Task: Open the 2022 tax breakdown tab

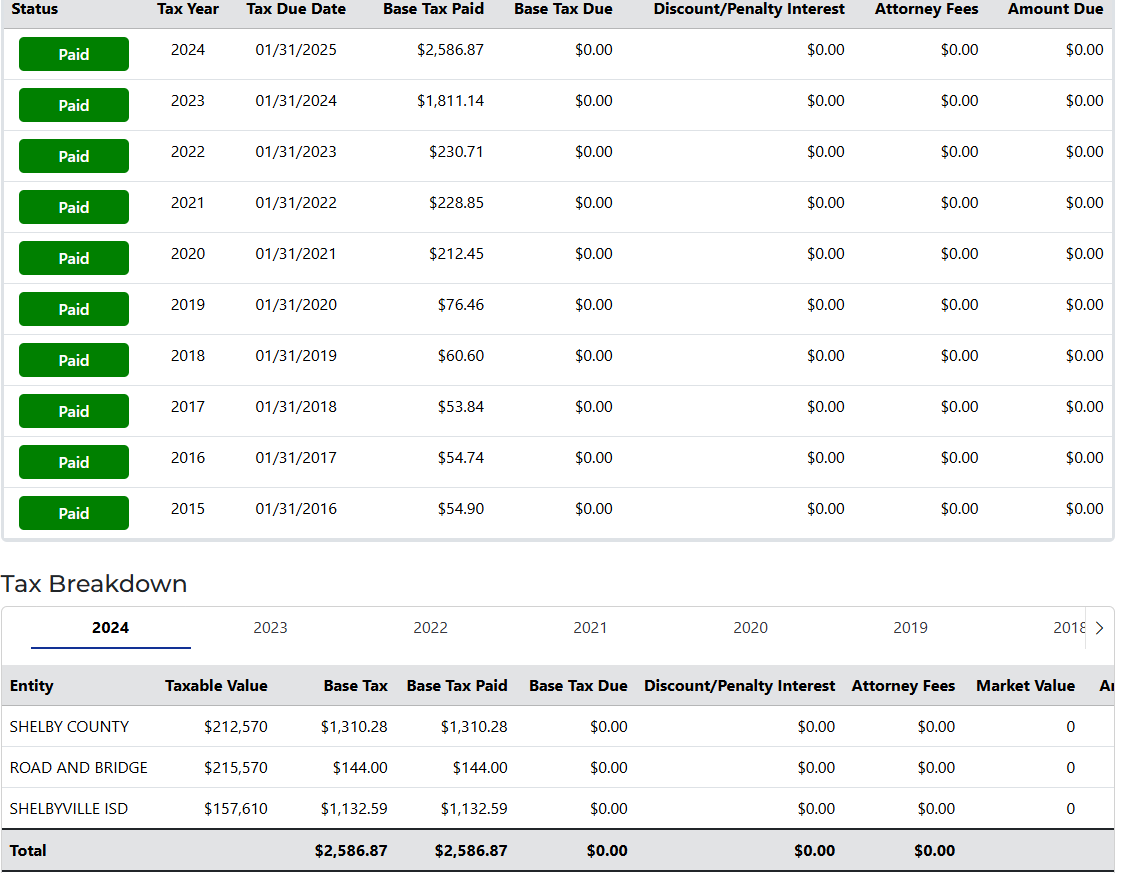Action: pos(430,628)
